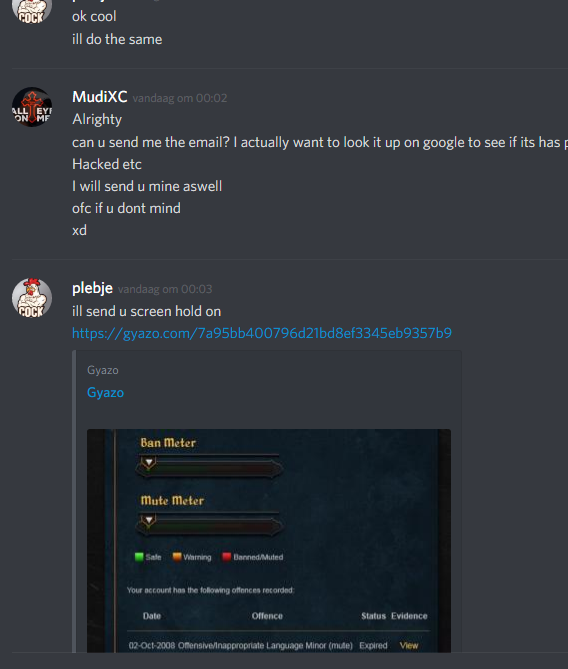Click the Ban Meter heading in preview
The width and height of the screenshot is (568, 669).
168,443
